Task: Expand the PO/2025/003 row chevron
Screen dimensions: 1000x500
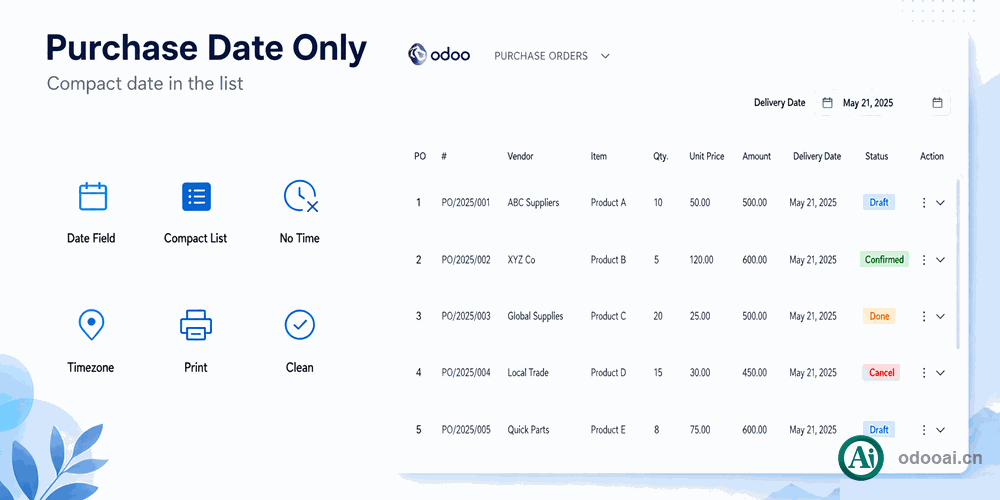Action: 940,316
